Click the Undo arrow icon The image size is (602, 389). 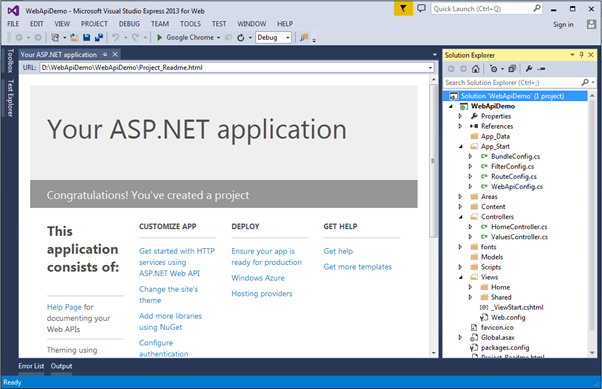tap(116, 38)
